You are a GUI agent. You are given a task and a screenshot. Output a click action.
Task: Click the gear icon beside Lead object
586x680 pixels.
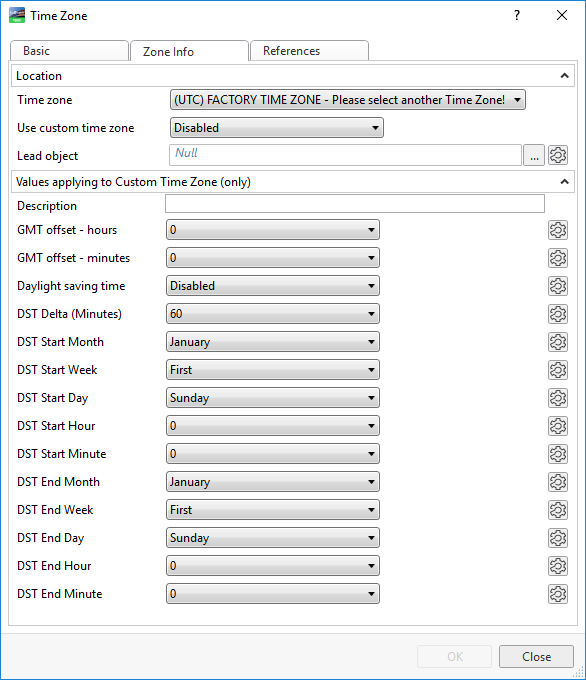click(x=558, y=155)
